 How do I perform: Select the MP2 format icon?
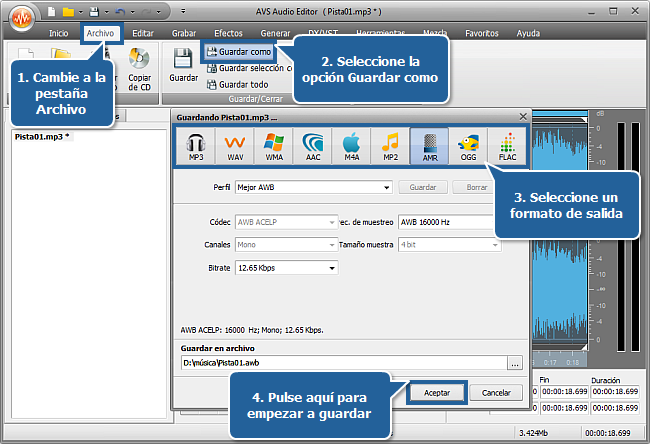click(391, 146)
